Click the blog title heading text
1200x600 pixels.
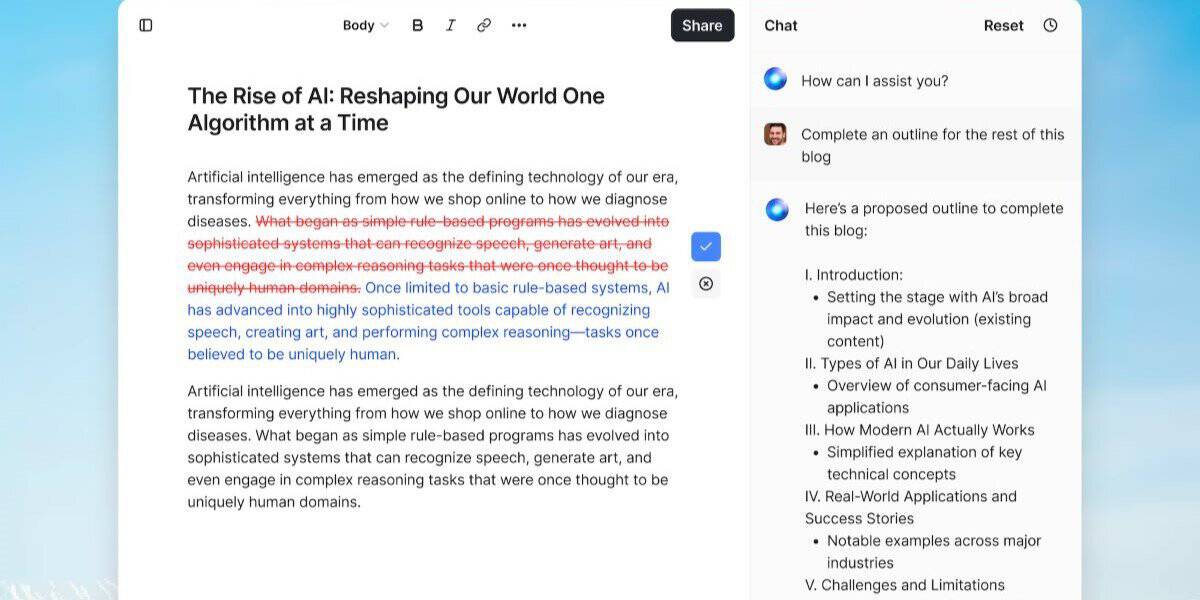coord(396,108)
